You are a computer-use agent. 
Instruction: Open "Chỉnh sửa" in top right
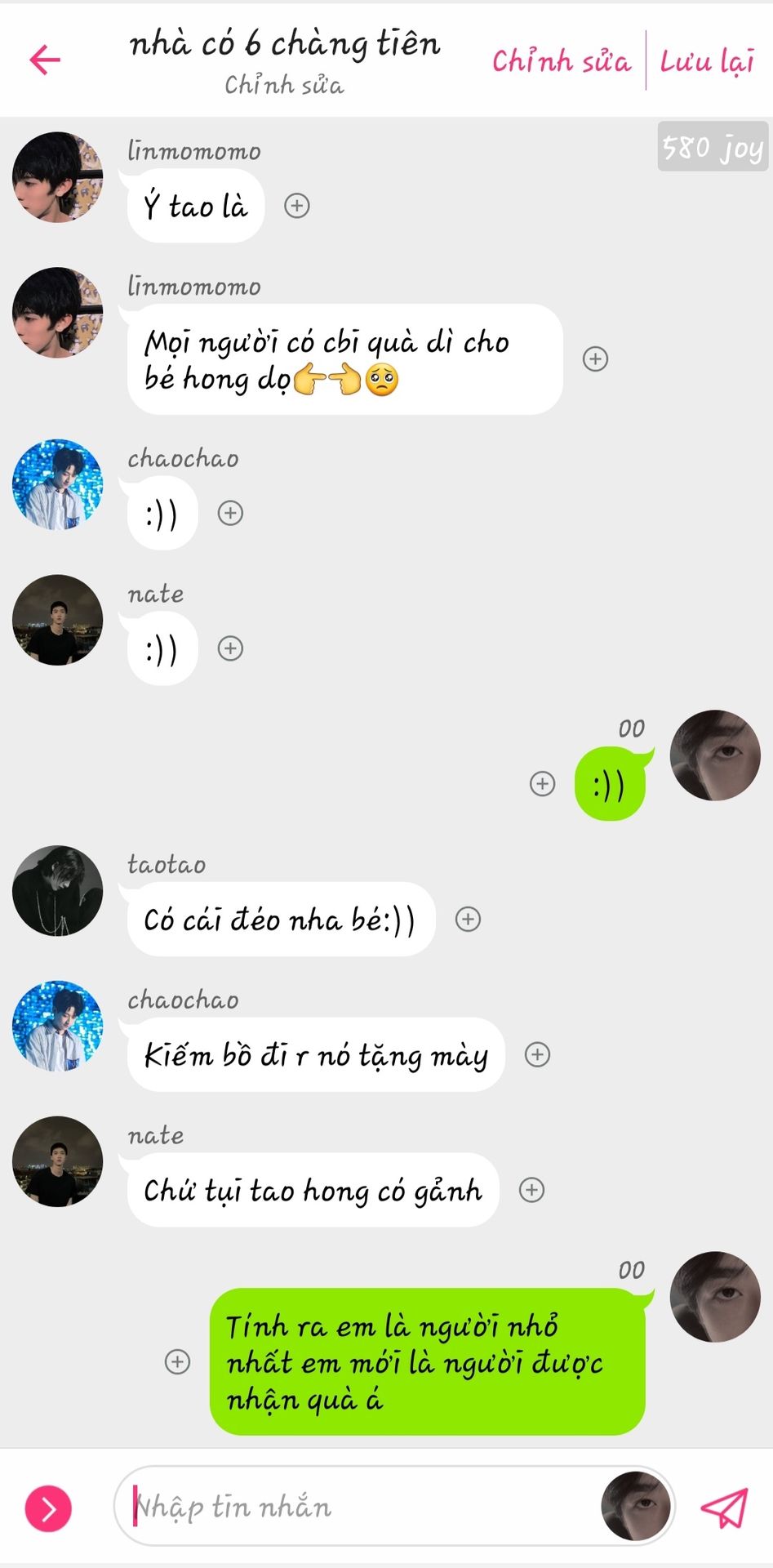(562, 61)
